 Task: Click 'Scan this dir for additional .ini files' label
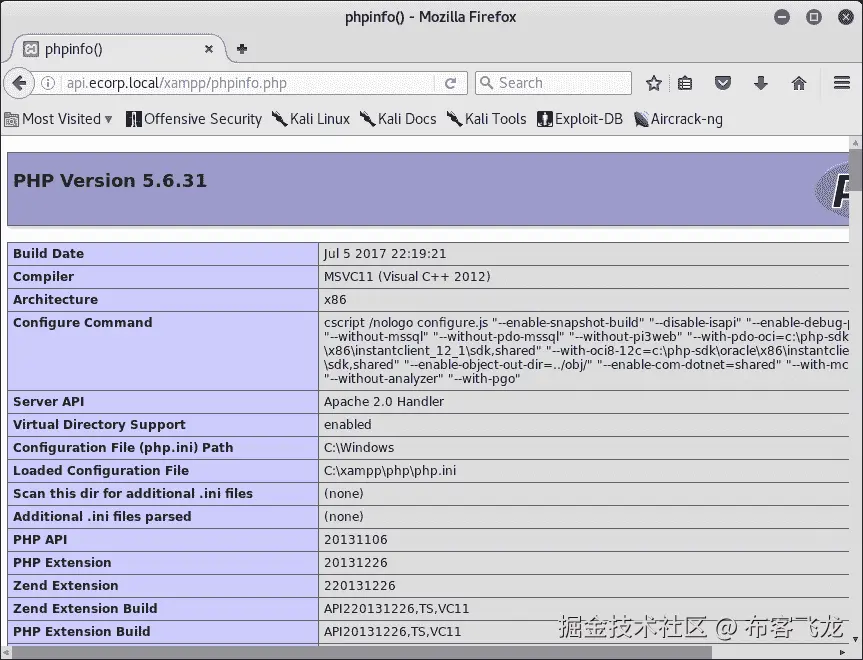coord(133,494)
